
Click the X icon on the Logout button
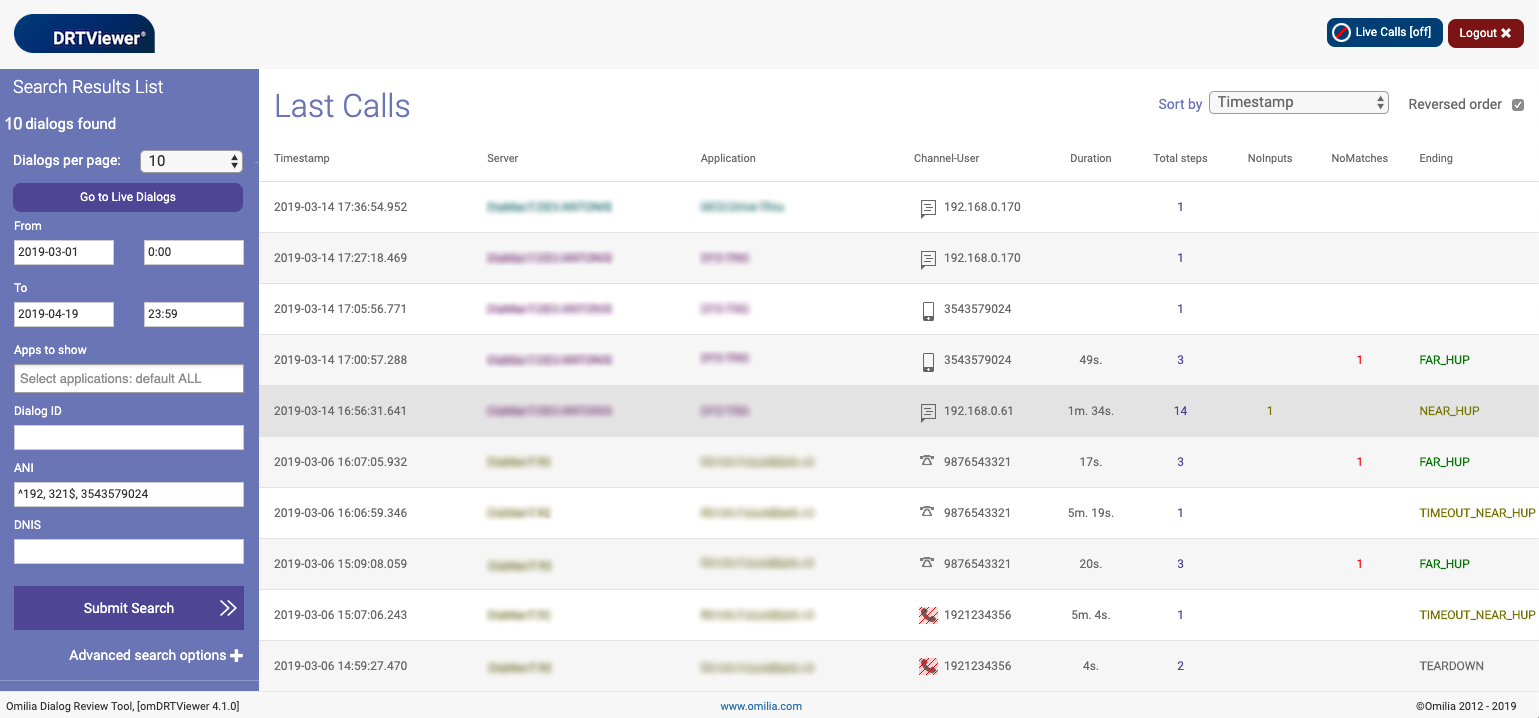(1504, 32)
